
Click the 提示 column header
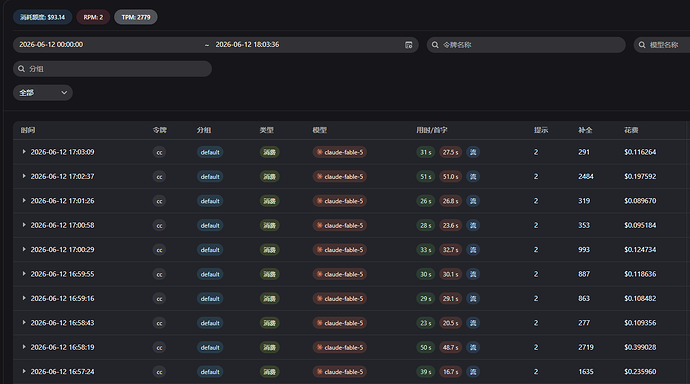541,130
